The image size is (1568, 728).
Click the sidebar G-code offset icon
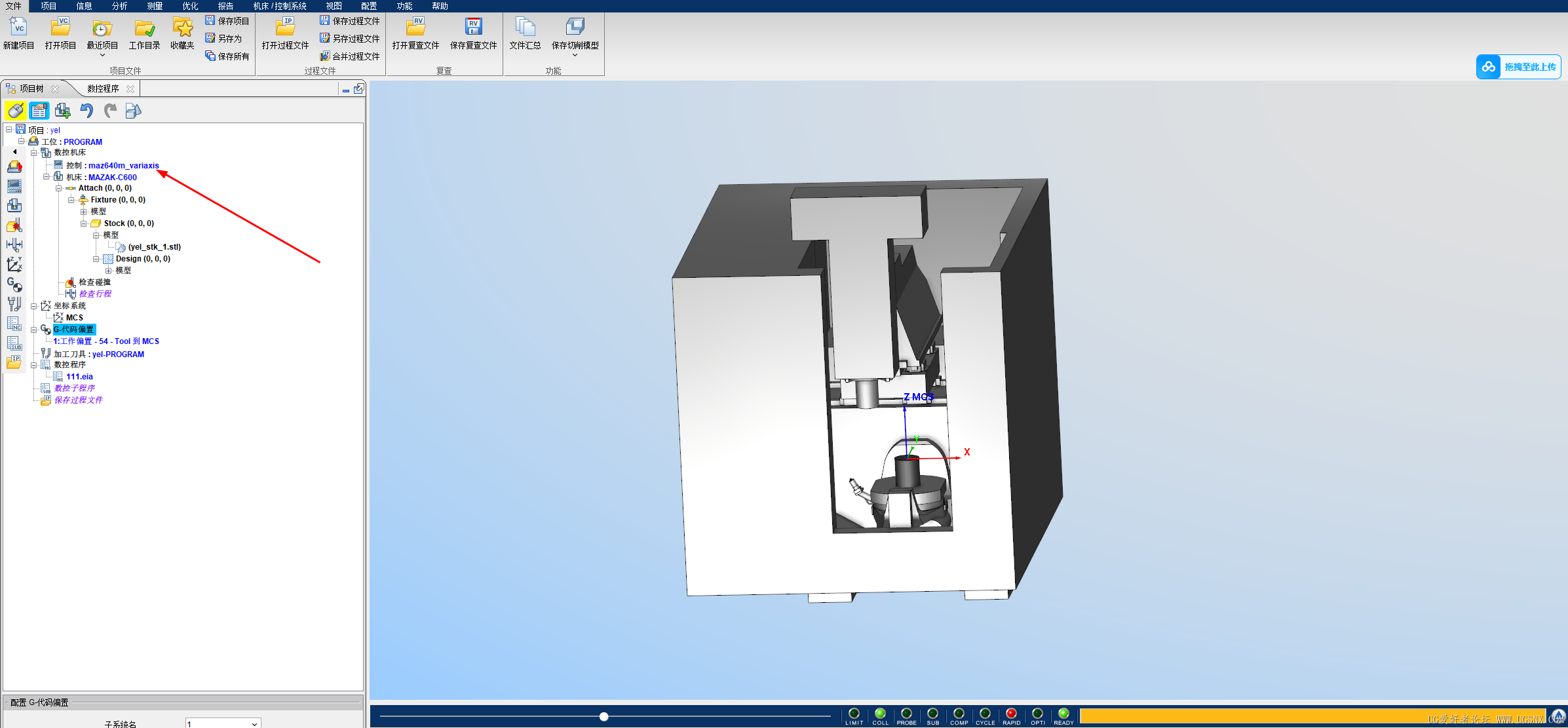(14, 284)
